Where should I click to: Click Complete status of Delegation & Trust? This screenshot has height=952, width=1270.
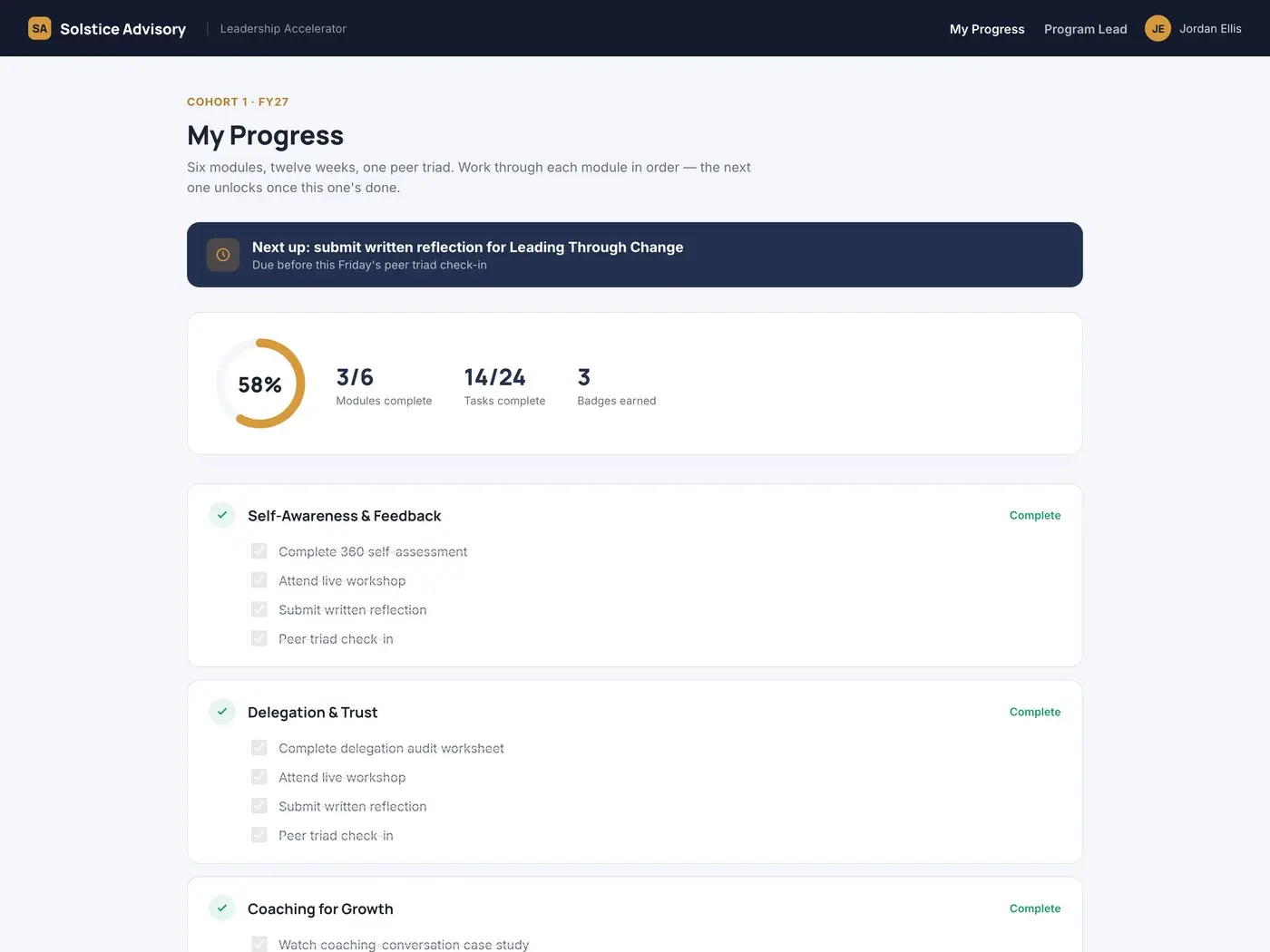click(1035, 712)
